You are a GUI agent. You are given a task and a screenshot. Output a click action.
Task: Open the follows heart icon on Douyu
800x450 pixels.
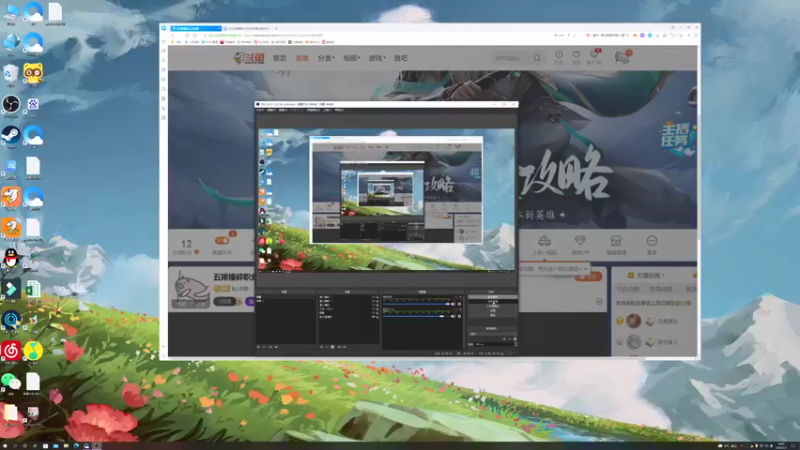(576, 55)
